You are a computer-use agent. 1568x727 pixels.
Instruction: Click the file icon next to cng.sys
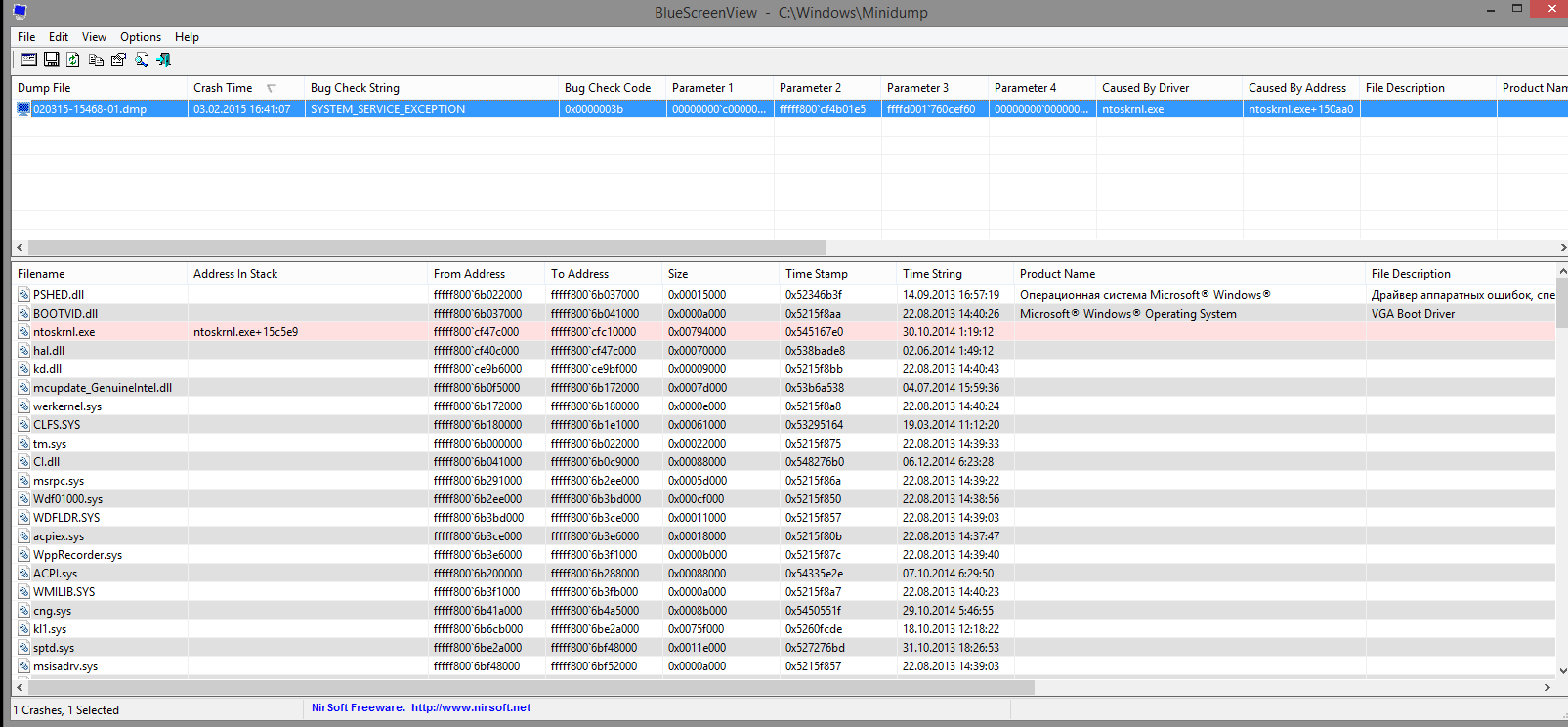coord(23,611)
